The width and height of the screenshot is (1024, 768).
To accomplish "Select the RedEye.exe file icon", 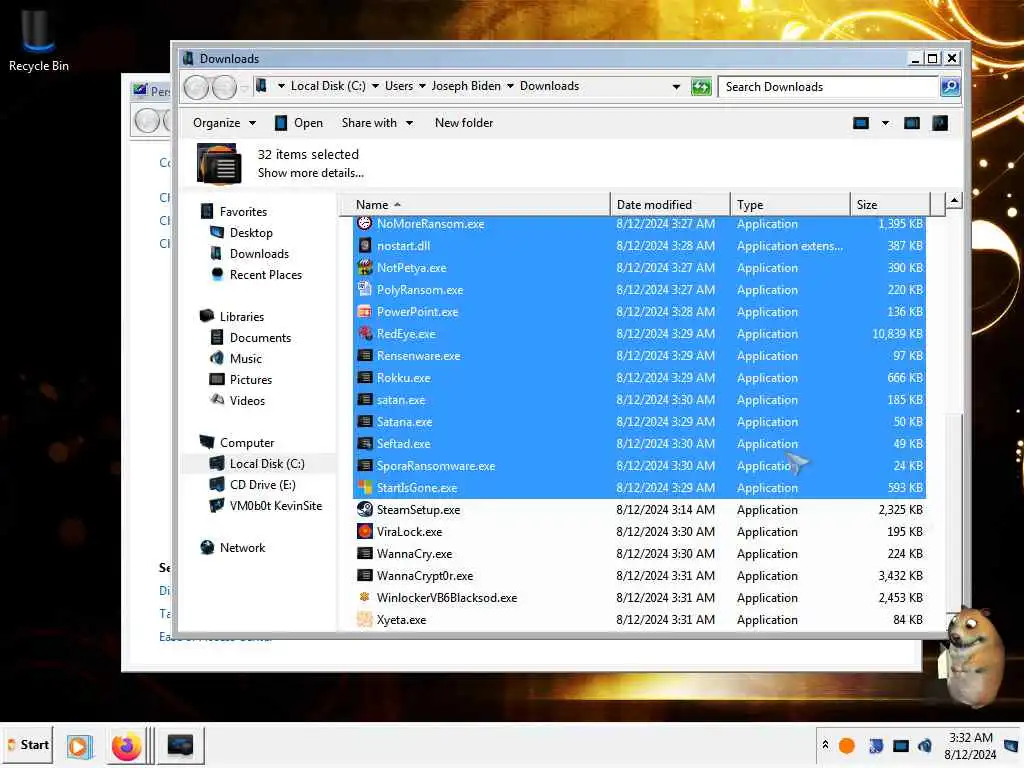I will tap(364, 333).
